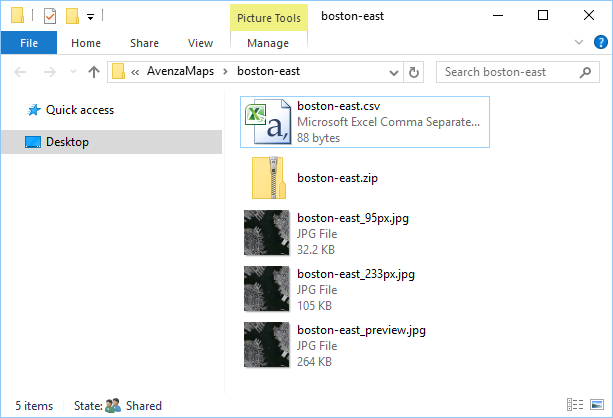Select the boston-east.zip file name

point(337,178)
